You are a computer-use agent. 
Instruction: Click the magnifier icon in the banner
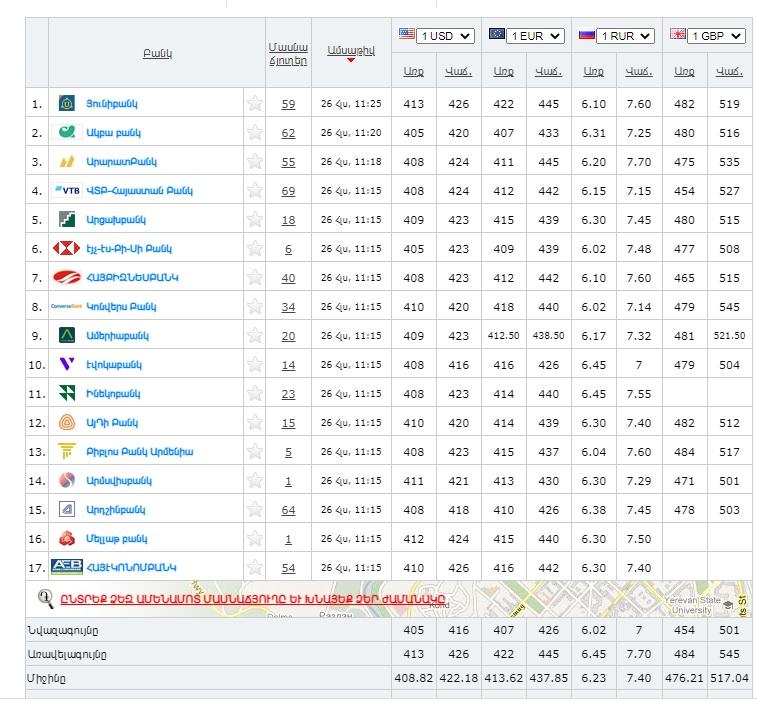[x=45, y=599]
